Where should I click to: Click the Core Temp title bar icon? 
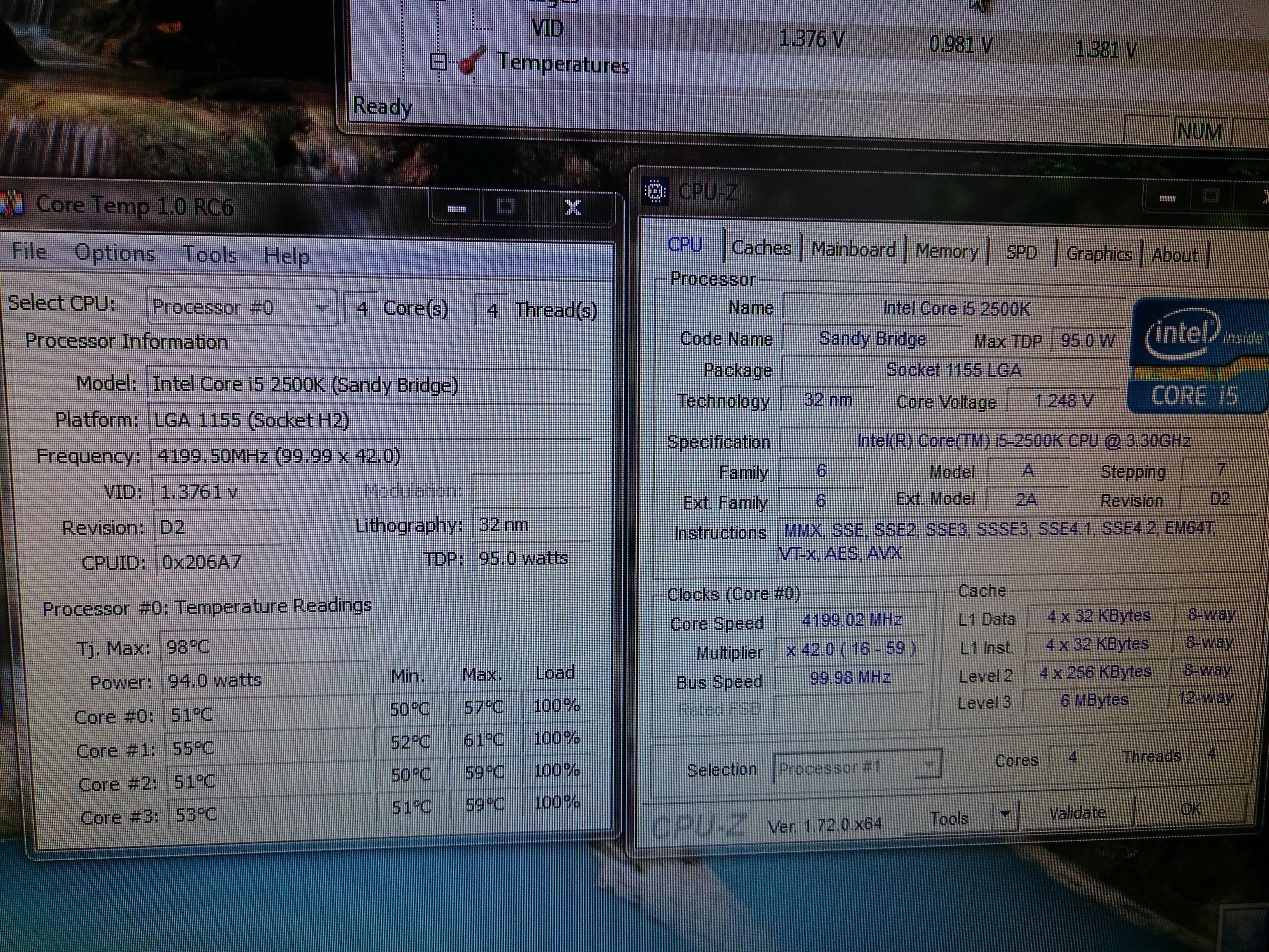point(11,204)
